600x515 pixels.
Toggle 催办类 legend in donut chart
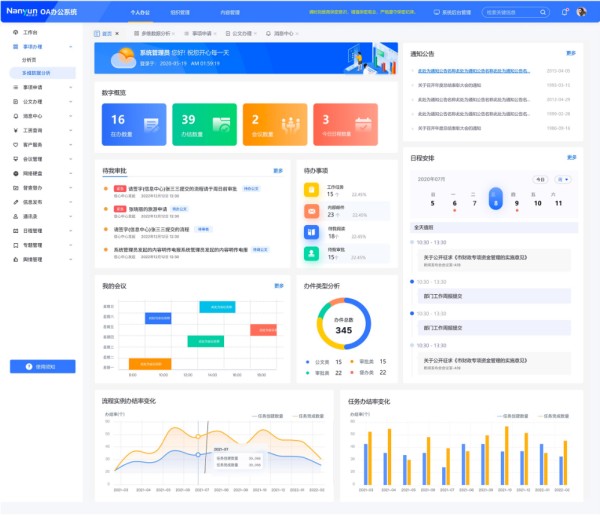[x=368, y=373]
